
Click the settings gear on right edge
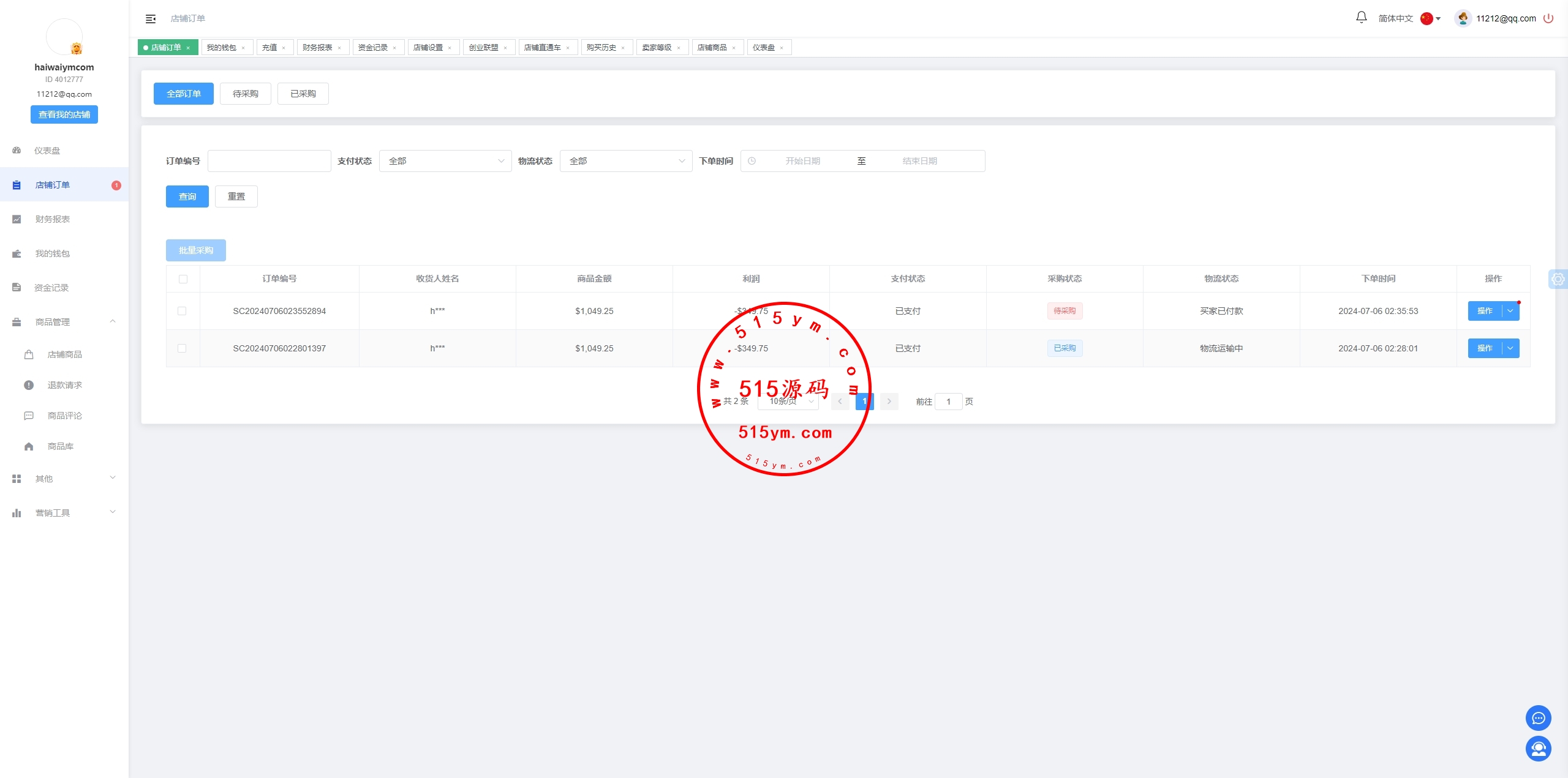[1558, 279]
